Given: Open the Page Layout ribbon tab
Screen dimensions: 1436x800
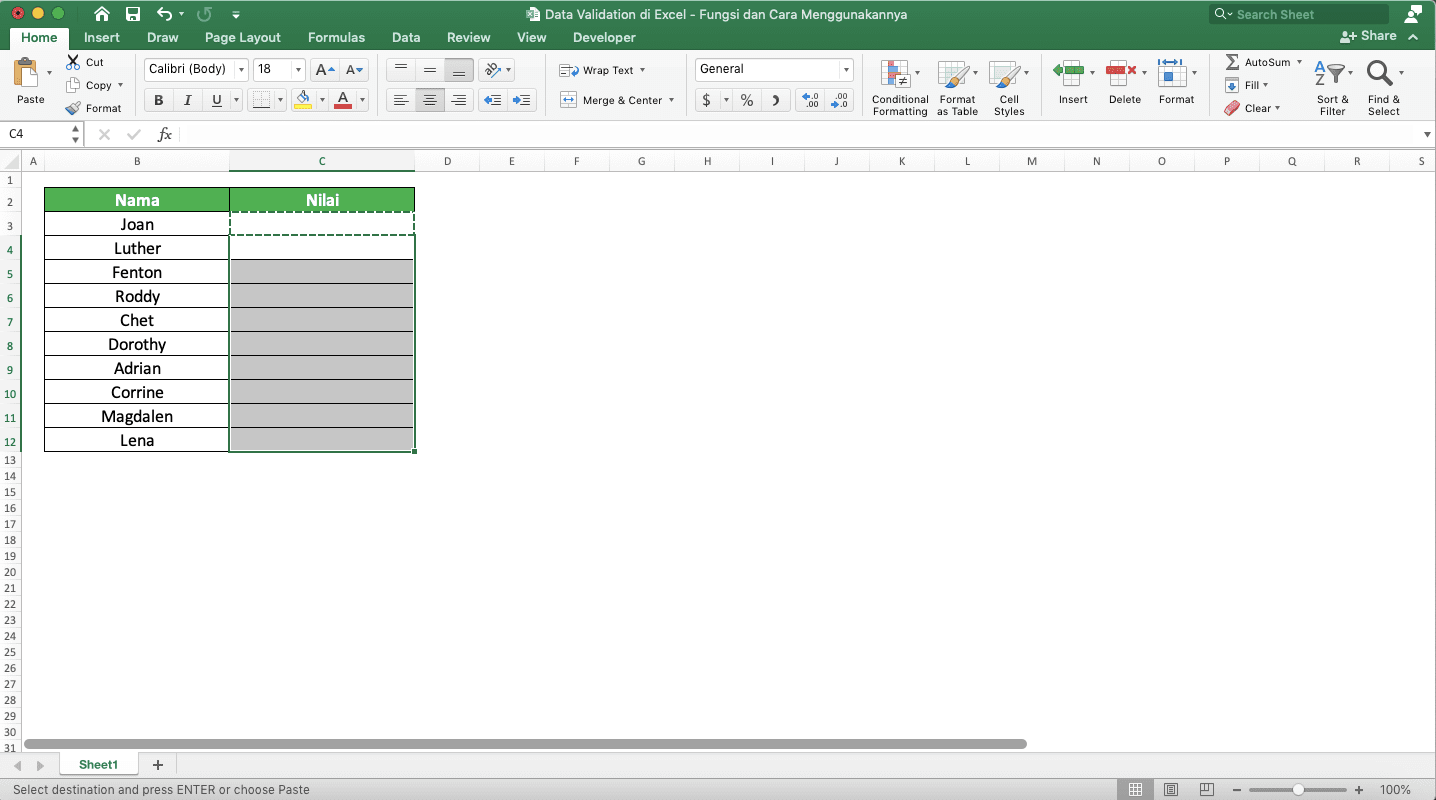Looking at the screenshot, I should (x=243, y=37).
